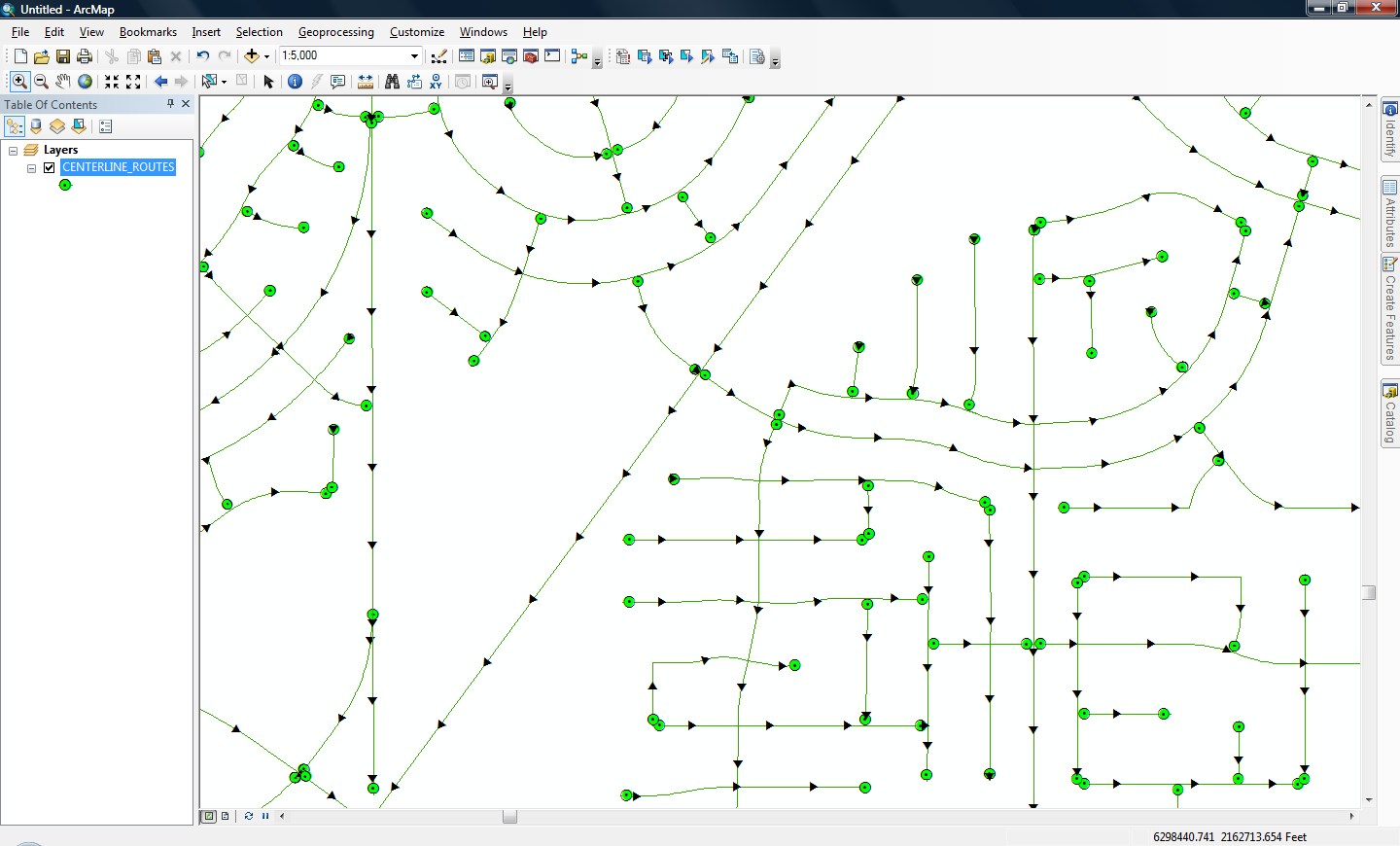Open the Table Of Contents window icon

pos(467,56)
